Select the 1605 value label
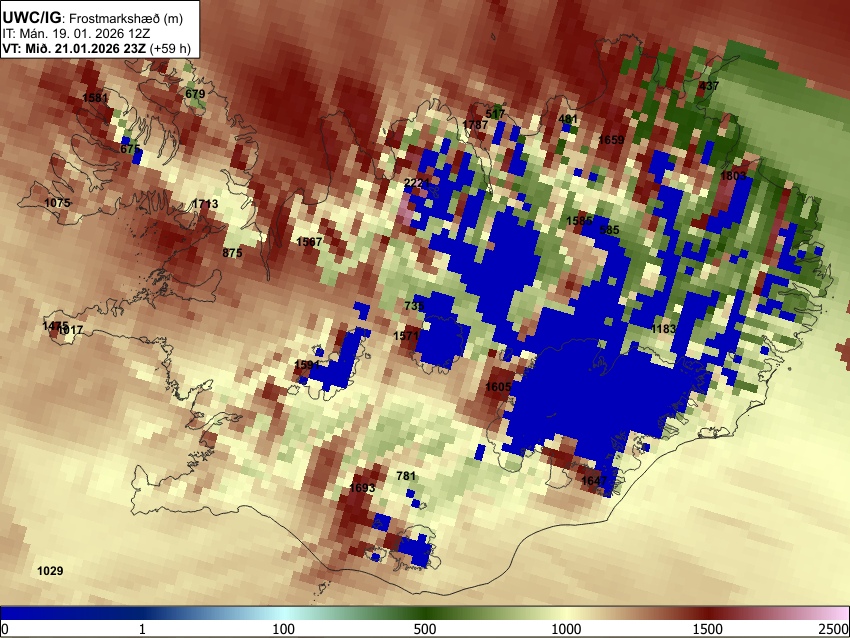 click(498, 386)
